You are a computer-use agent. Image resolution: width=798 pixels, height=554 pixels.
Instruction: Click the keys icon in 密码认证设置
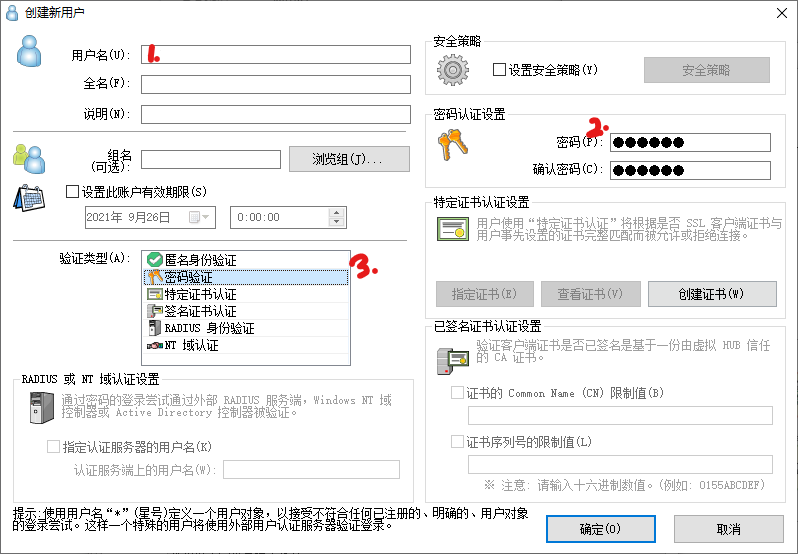pyautogui.click(x=452, y=144)
